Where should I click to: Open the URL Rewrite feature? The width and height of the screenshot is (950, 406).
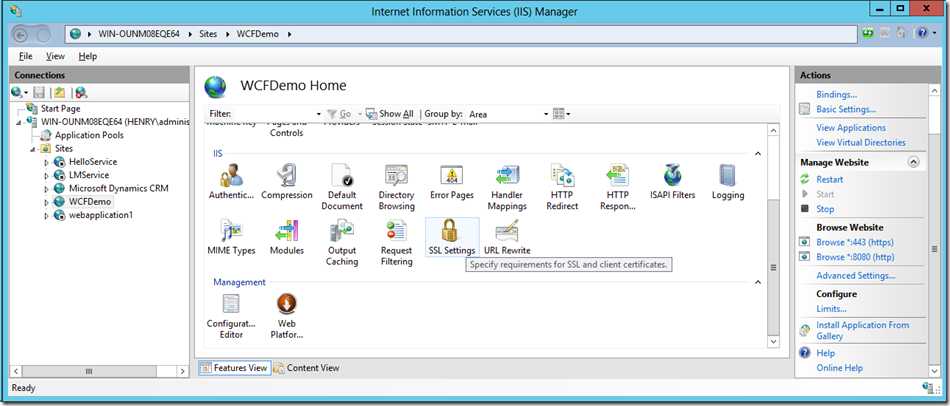507,237
